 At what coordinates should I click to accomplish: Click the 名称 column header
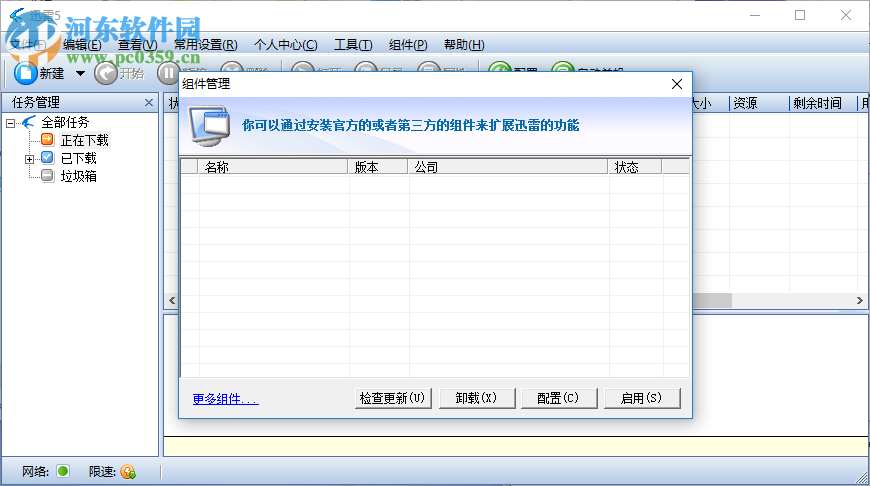[x=273, y=167]
